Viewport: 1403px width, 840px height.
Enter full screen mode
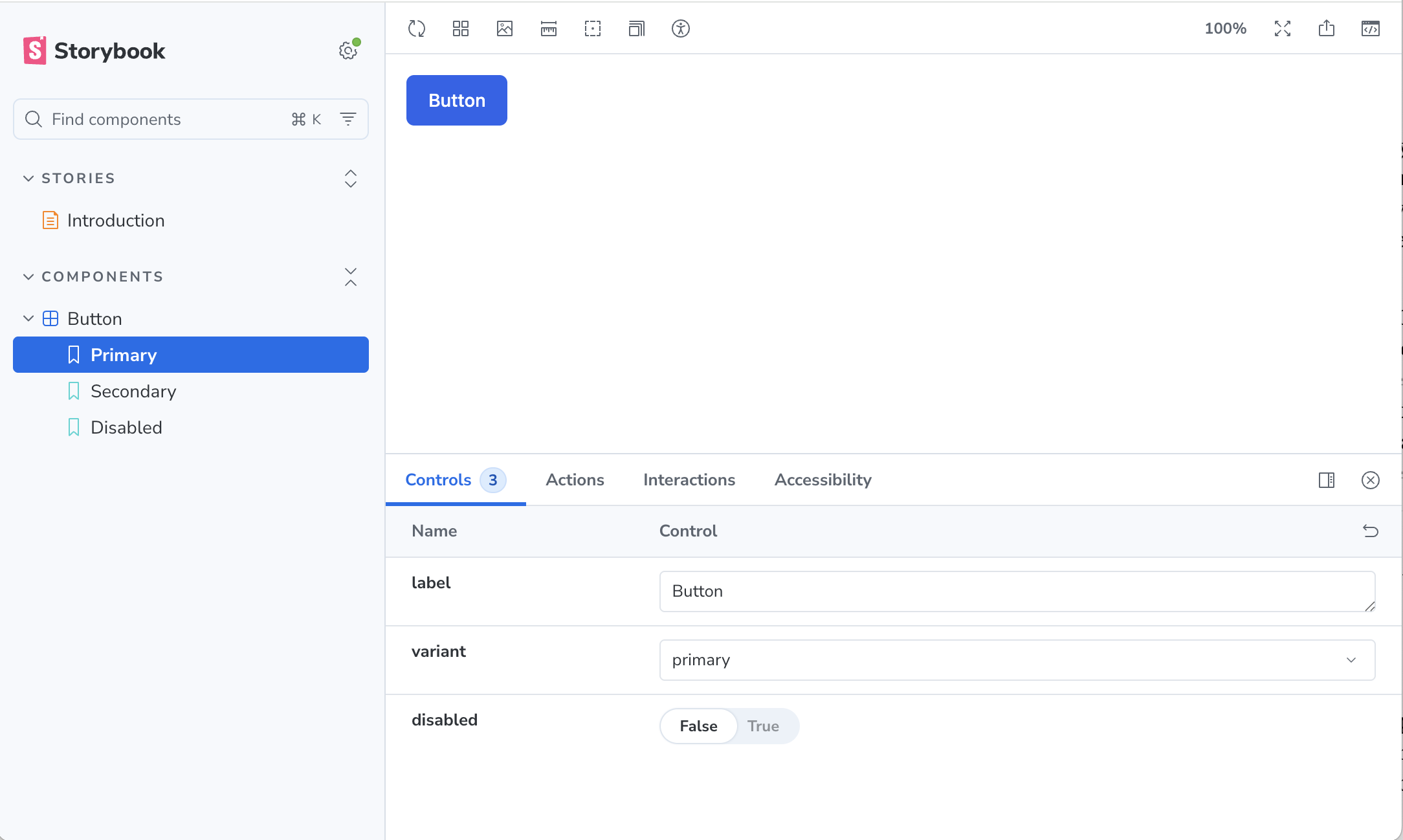[x=1283, y=28]
